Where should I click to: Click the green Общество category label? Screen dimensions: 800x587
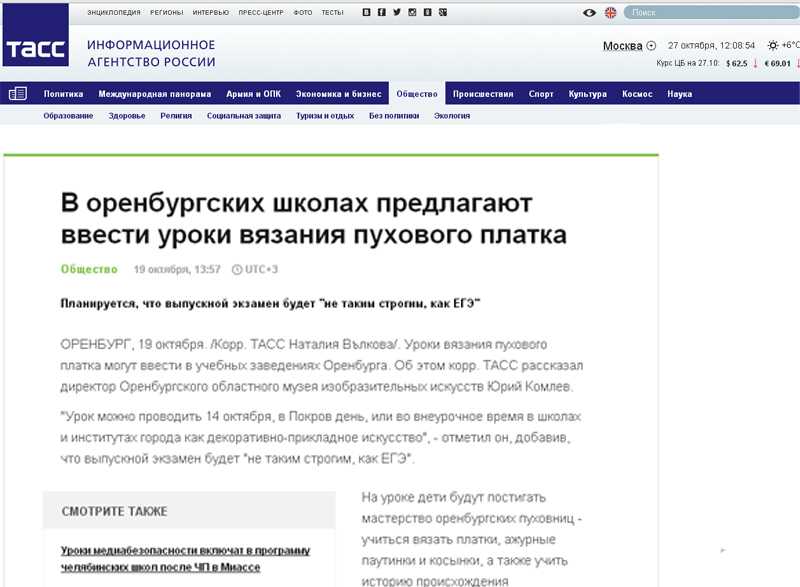(89, 269)
